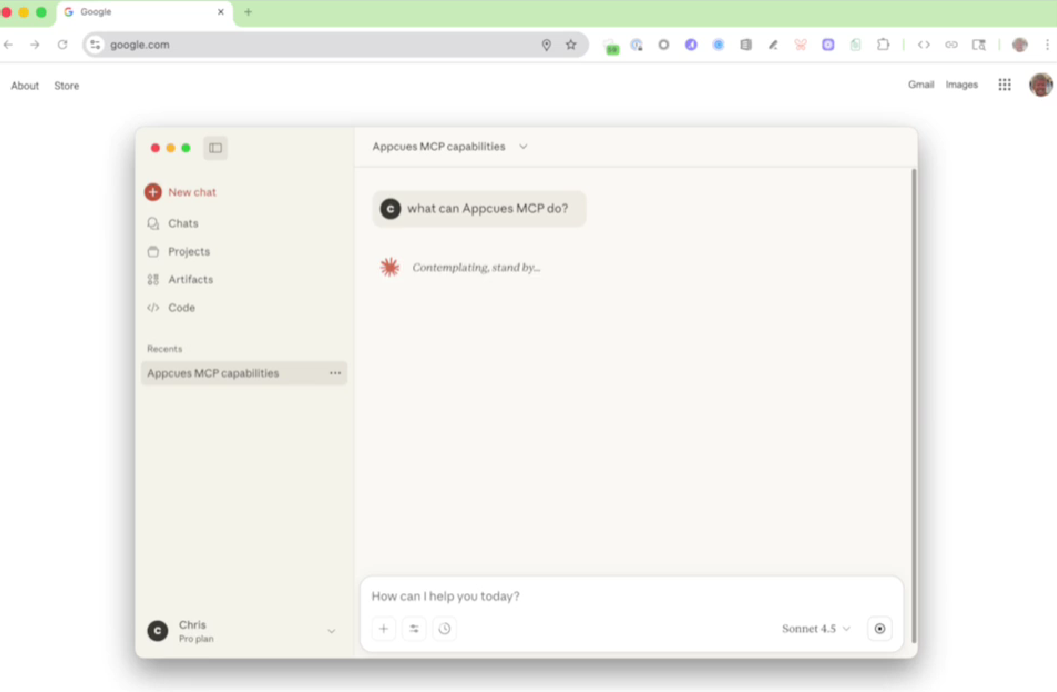Stop the response with the stop button
This screenshot has width=1057, height=692.
click(880, 629)
